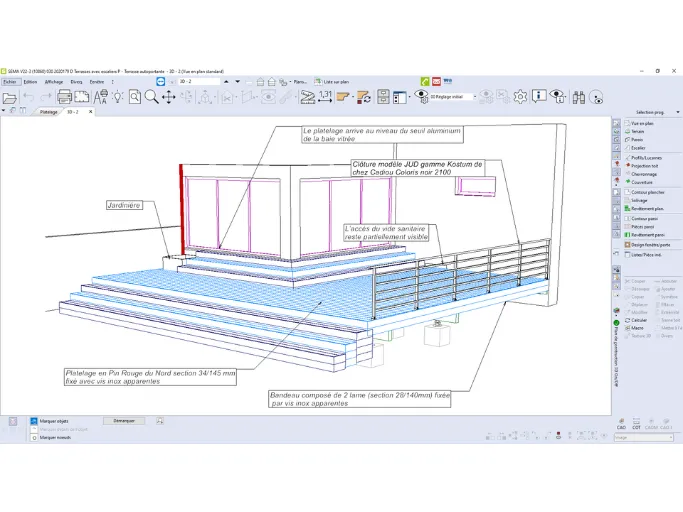The height and width of the screenshot is (512, 683).
Task: Open the Réglage initial dropdown
Action: [x=453, y=97]
